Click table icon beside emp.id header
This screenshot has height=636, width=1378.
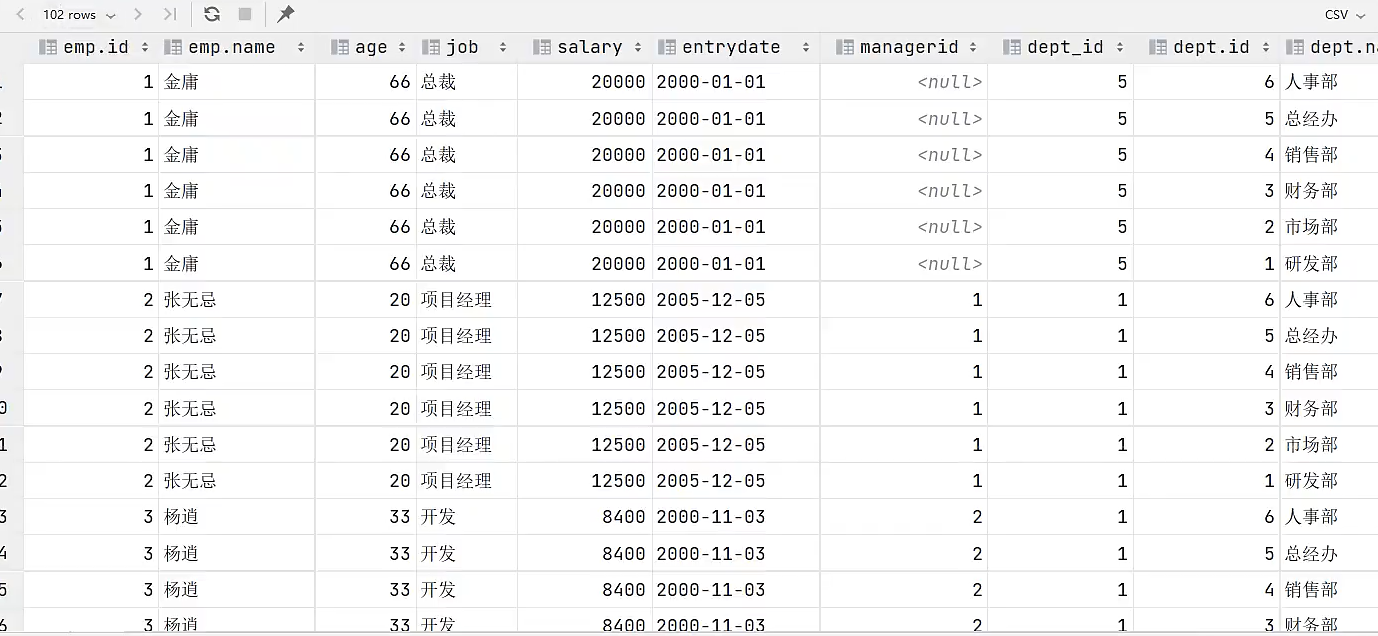[47, 47]
